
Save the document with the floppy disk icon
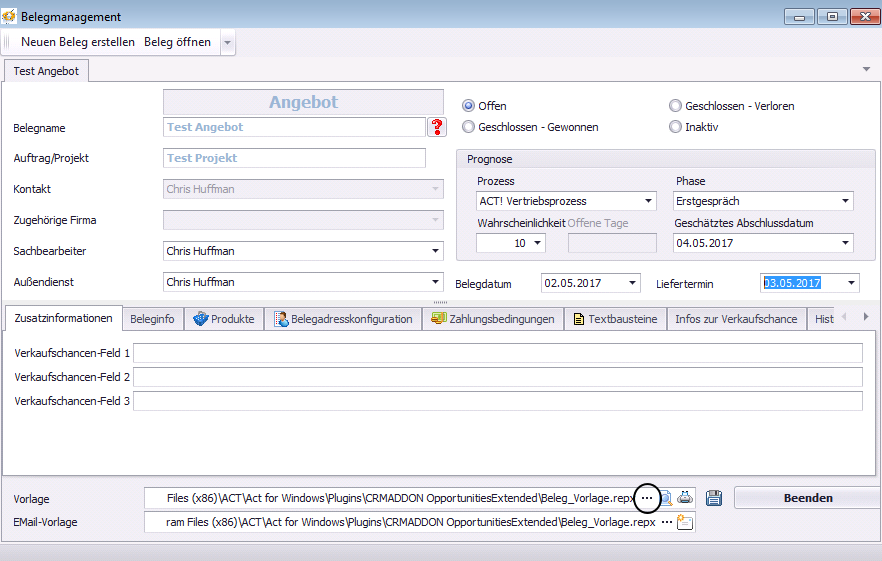coord(714,498)
